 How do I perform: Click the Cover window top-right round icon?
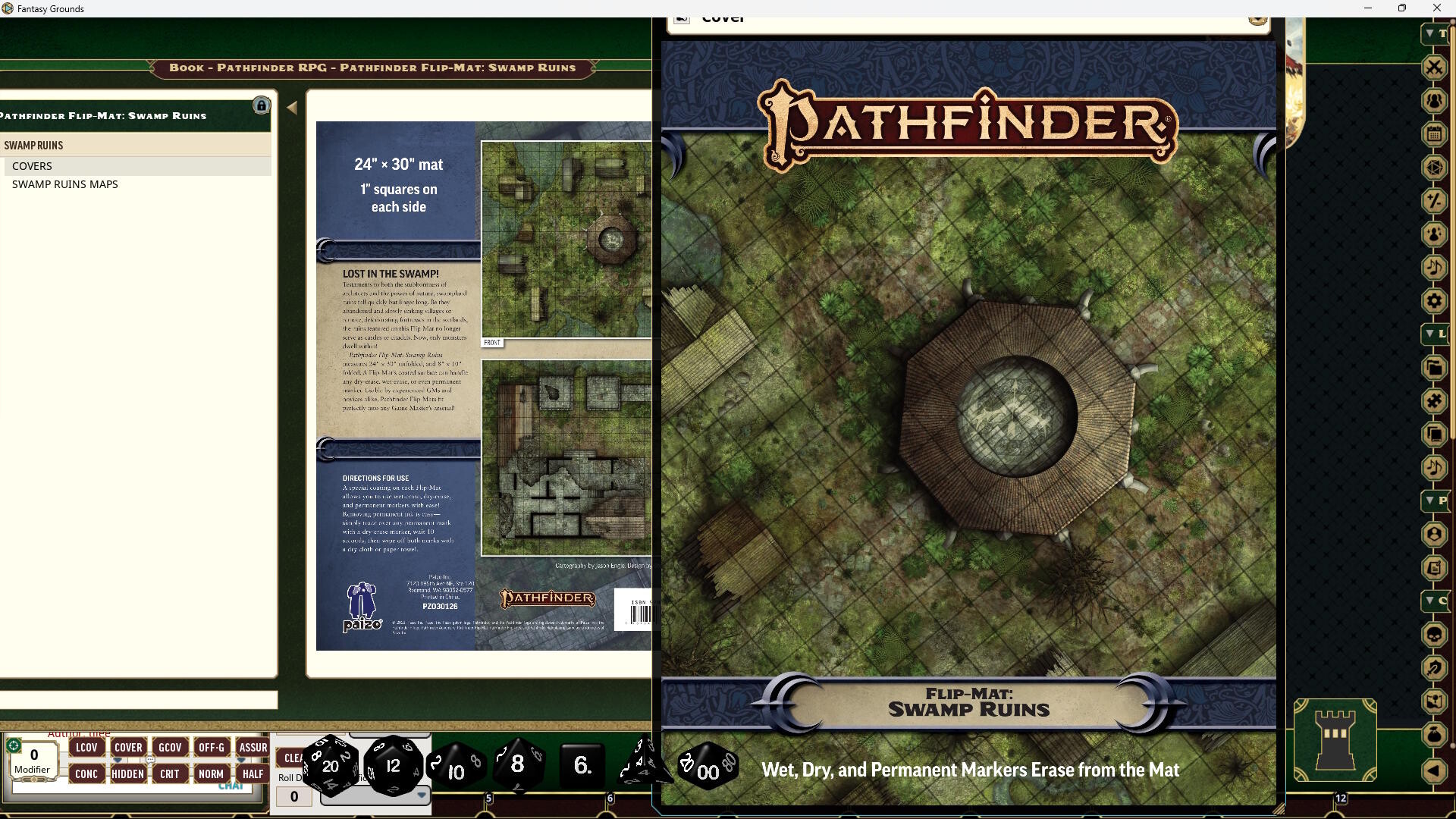1258,20
